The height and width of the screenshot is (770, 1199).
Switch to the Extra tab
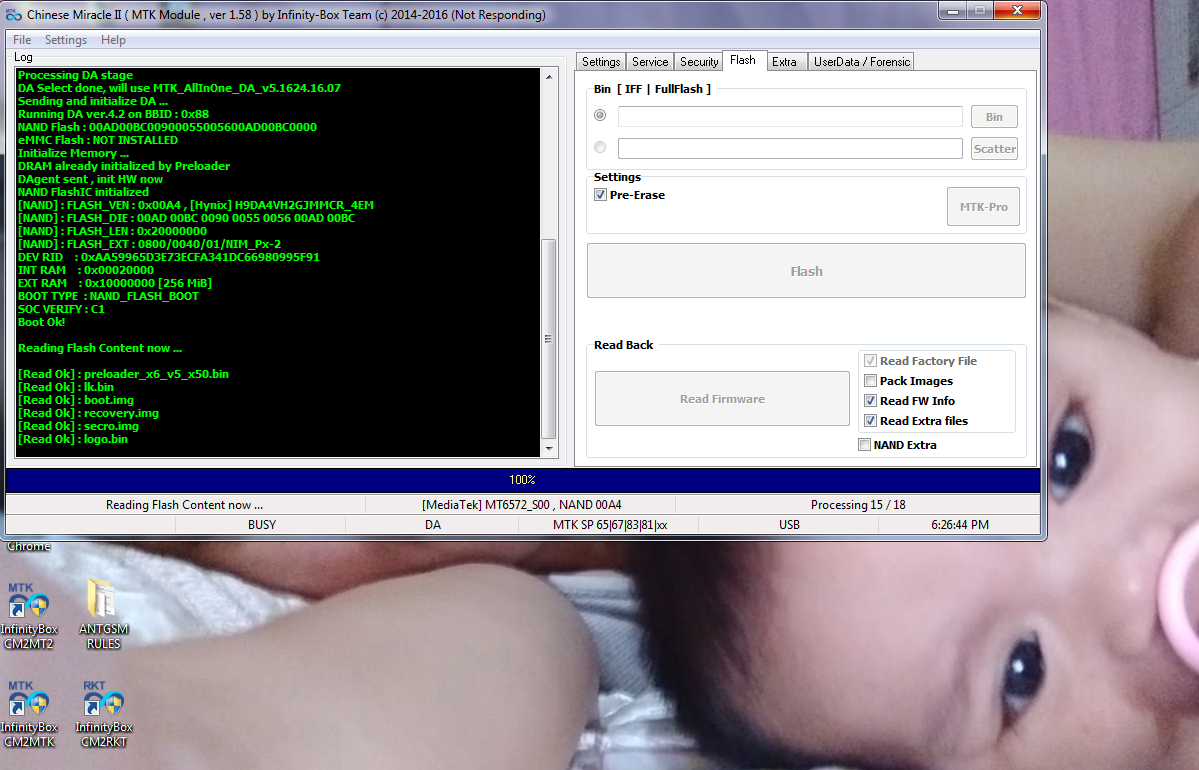[x=785, y=62]
